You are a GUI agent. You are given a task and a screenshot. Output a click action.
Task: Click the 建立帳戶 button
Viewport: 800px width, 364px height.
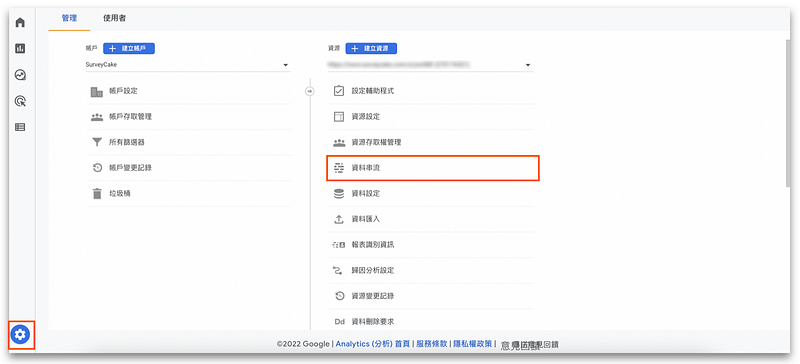[x=129, y=48]
